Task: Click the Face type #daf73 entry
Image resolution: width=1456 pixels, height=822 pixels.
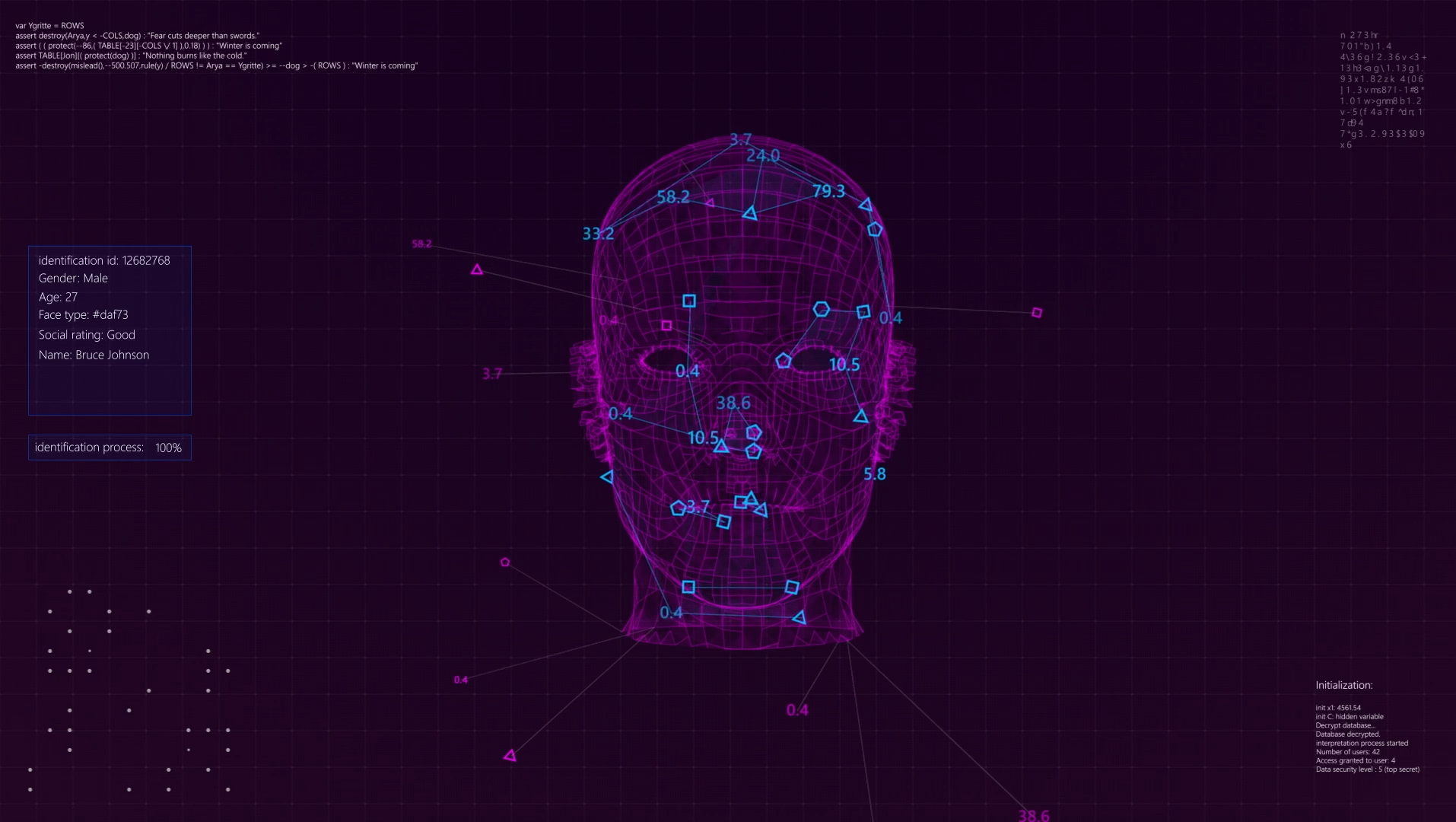Action: coord(84,314)
